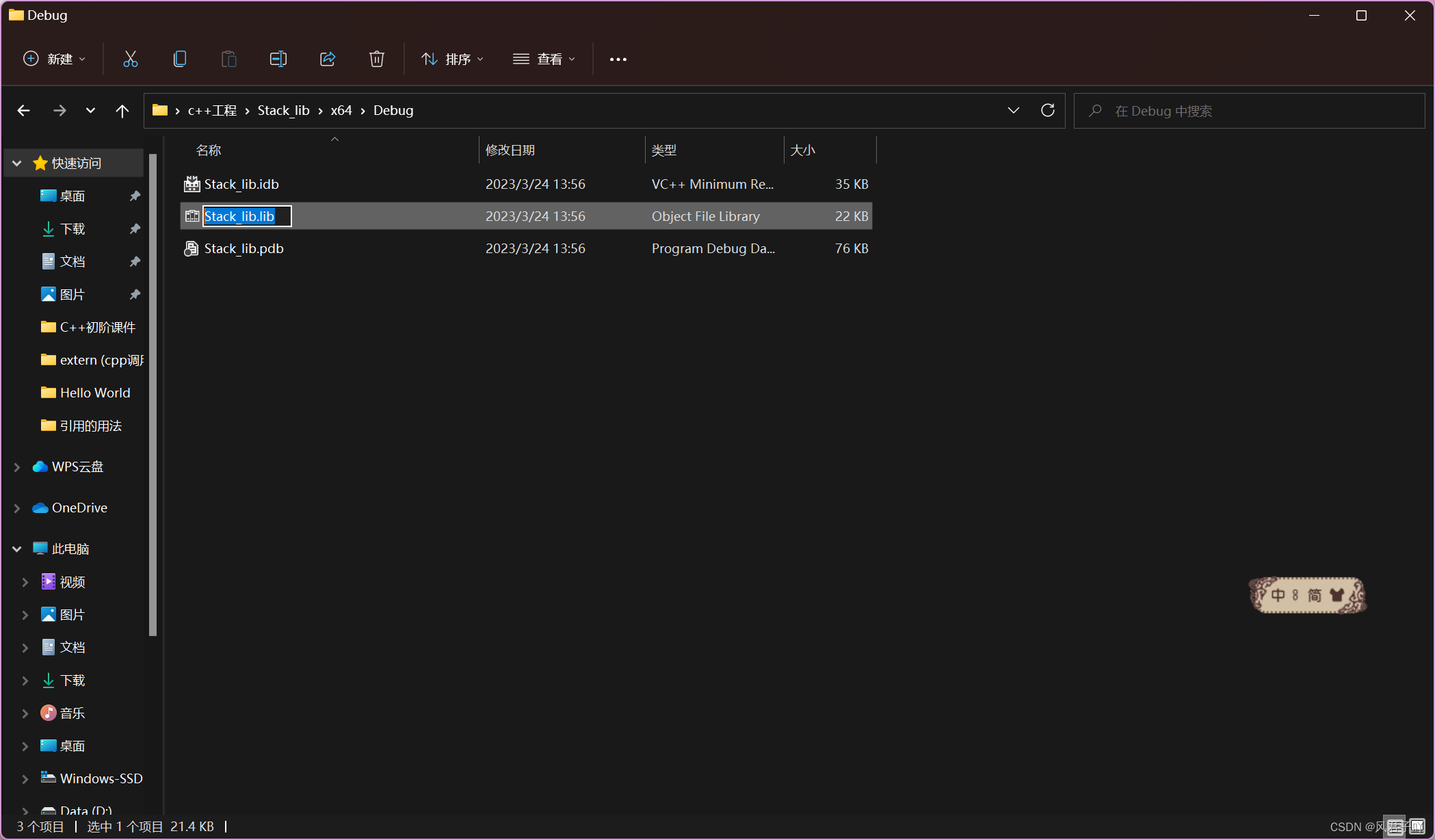Click the Share icon in toolbar

tap(328, 59)
